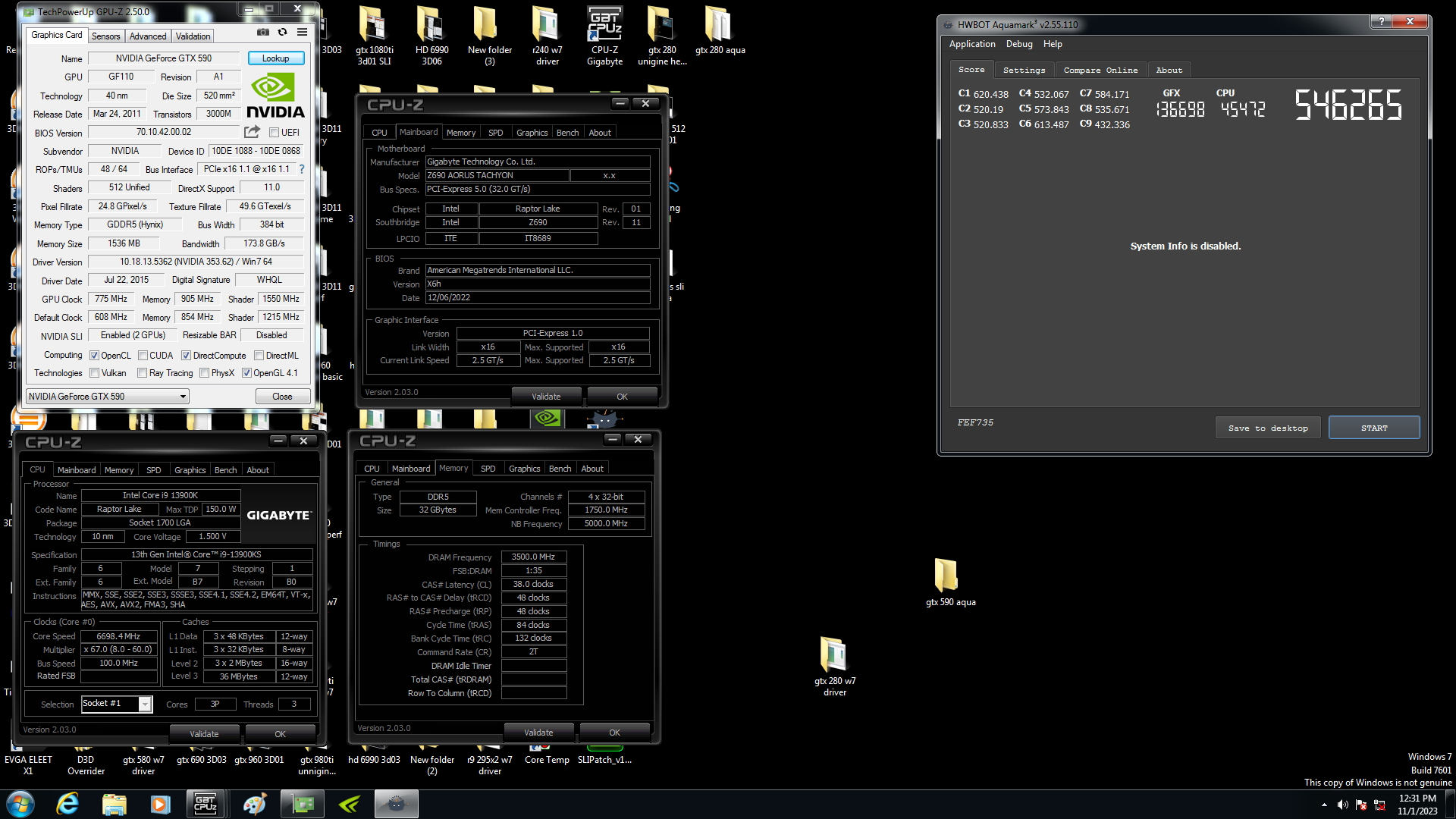Open Windows Media Player from the taskbar
The height and width of the screenshot is (819, 1456).
(x=160, y=804)
